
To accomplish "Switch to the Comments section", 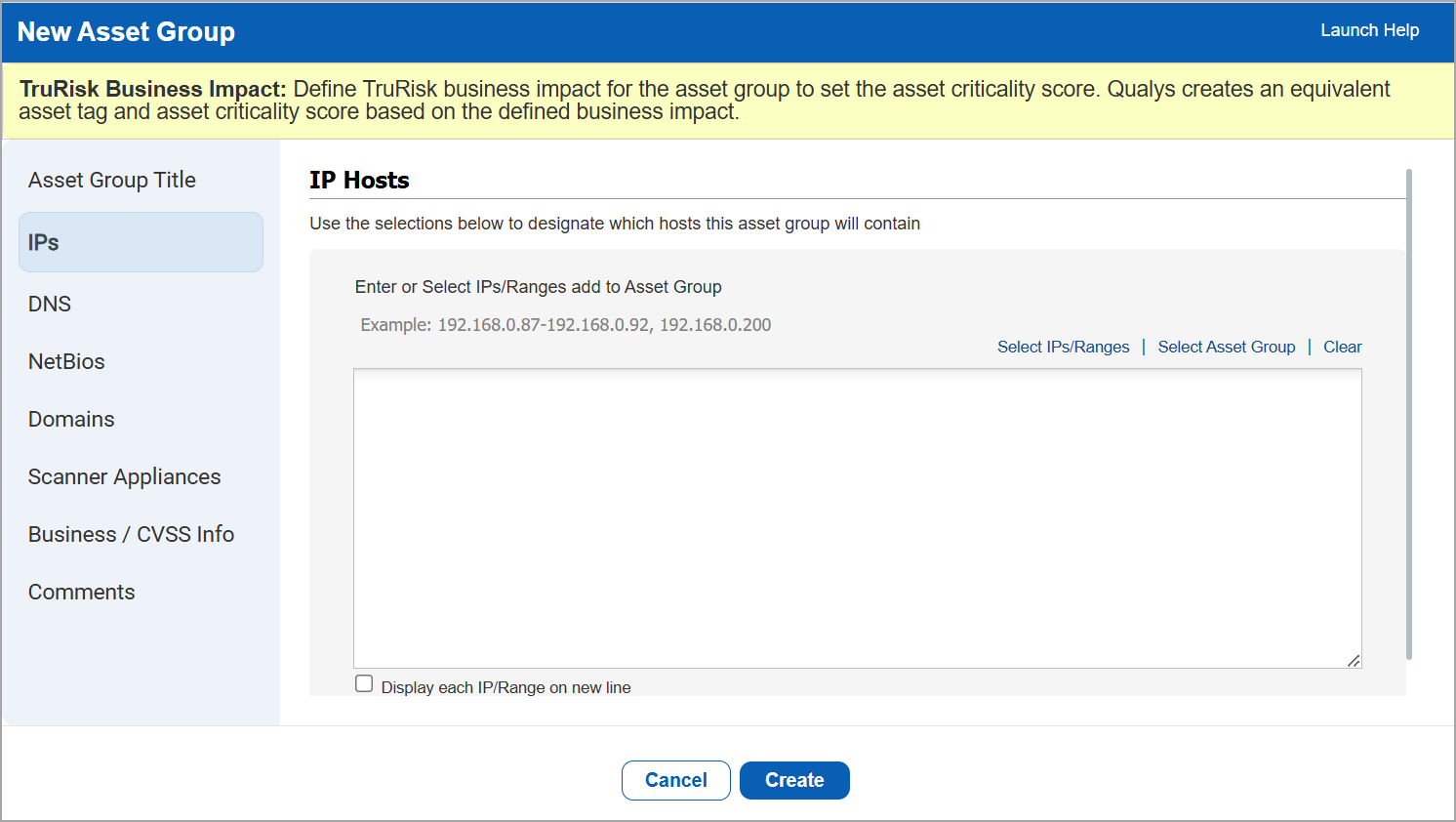I will (x=82, y=592).
